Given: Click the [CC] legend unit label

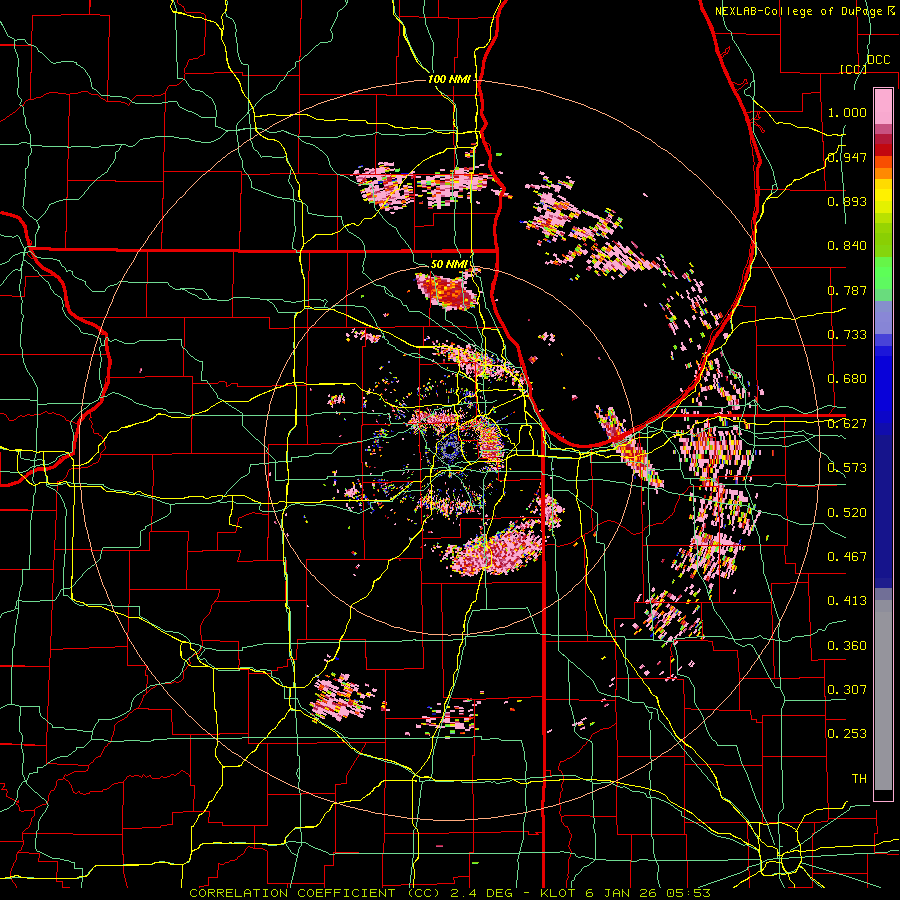Looking at the screenshot, I should (x=853, y=69).
